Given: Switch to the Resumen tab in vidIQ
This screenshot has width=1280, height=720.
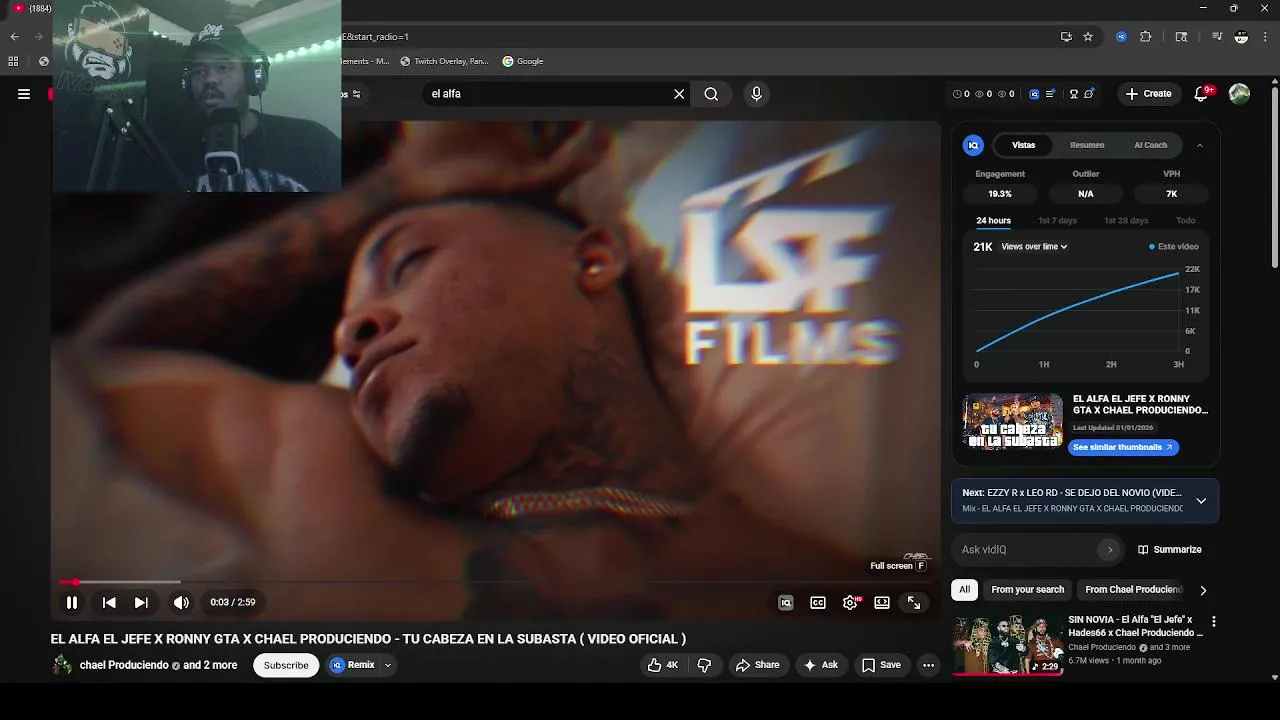Looking at the screenshot, I should click(1087, 145).
